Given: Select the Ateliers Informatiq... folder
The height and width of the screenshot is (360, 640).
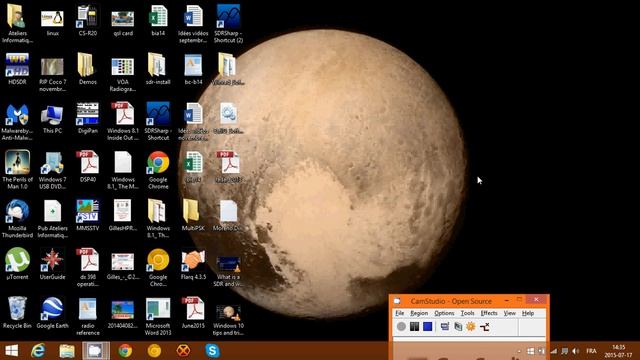Looking at the screenshot, I should point(17,24).
